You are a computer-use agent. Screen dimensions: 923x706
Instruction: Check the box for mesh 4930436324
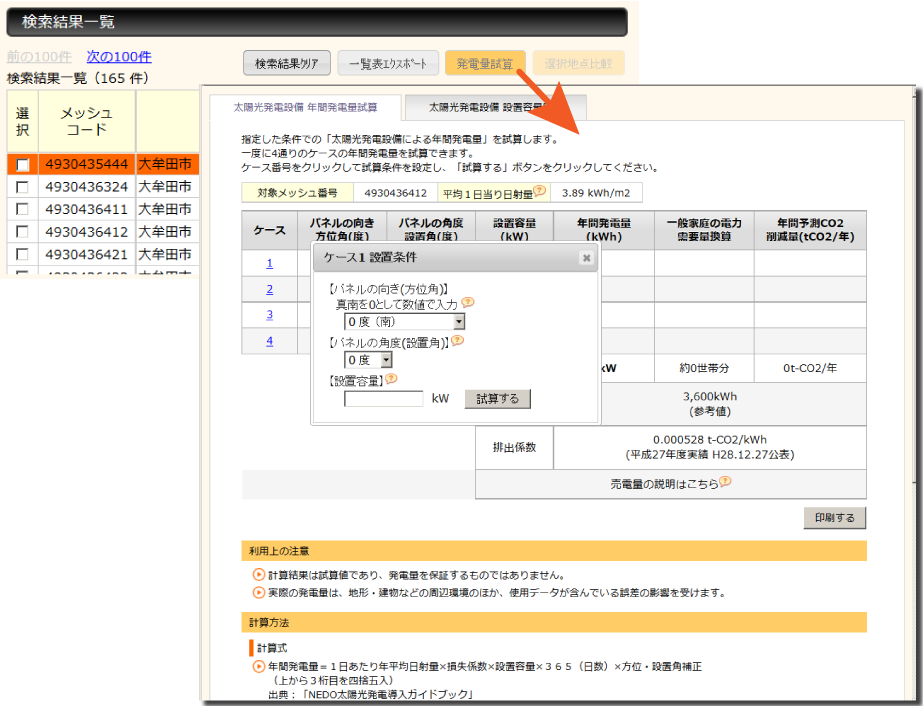22,187
